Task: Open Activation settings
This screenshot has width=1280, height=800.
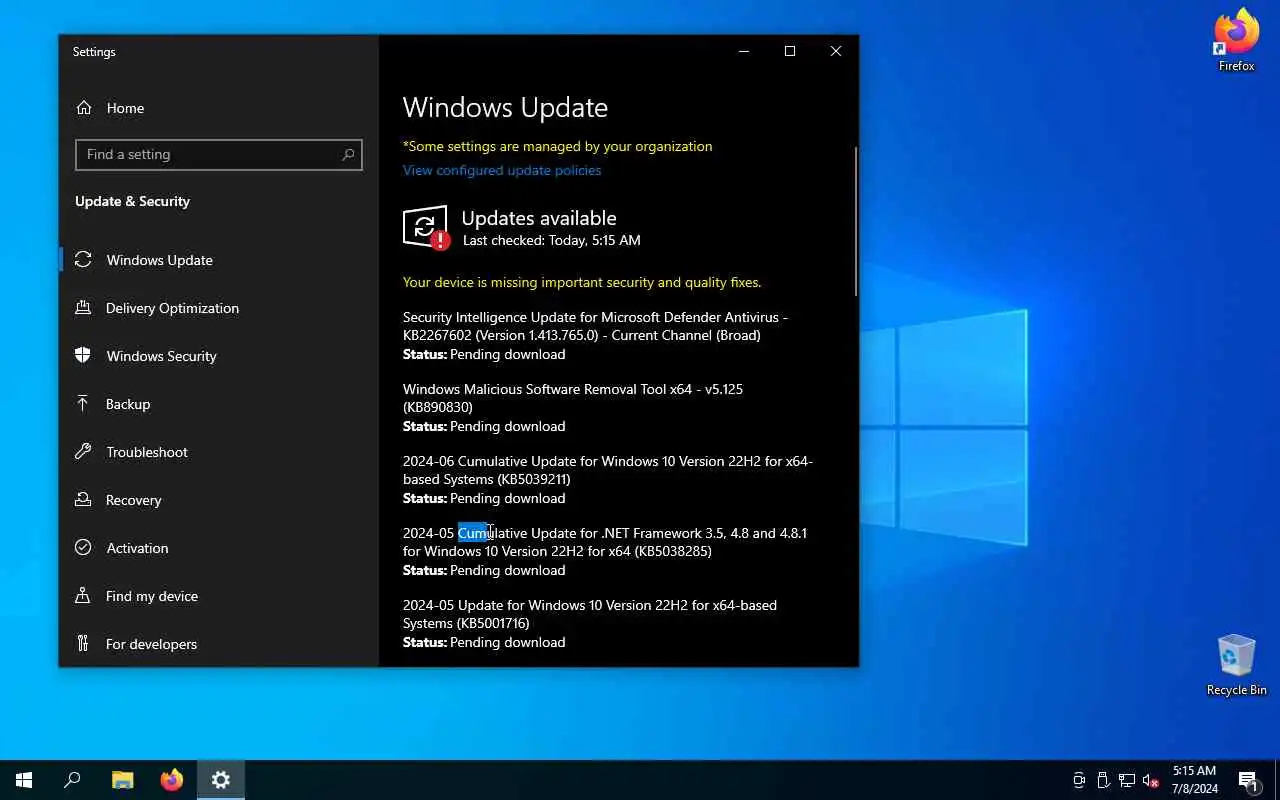Action: pos(218,548)
